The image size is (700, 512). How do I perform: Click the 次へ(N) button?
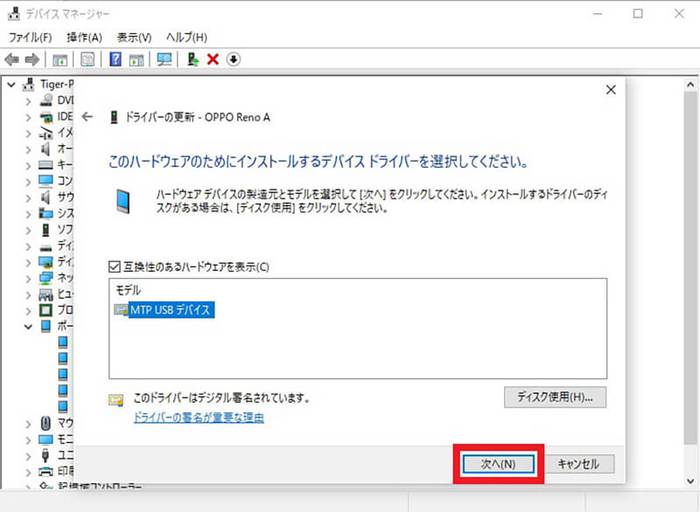pos(498,464)
